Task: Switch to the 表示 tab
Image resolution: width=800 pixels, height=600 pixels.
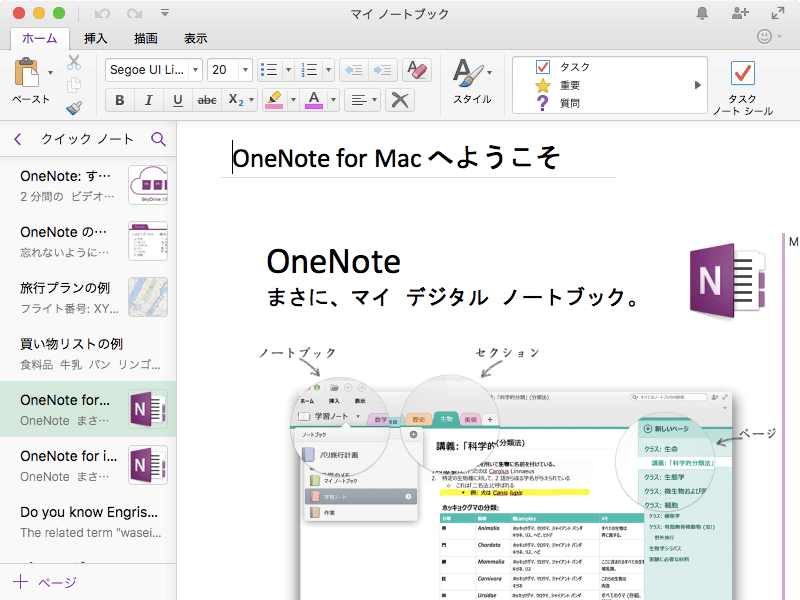Action: tap(195, 38)
